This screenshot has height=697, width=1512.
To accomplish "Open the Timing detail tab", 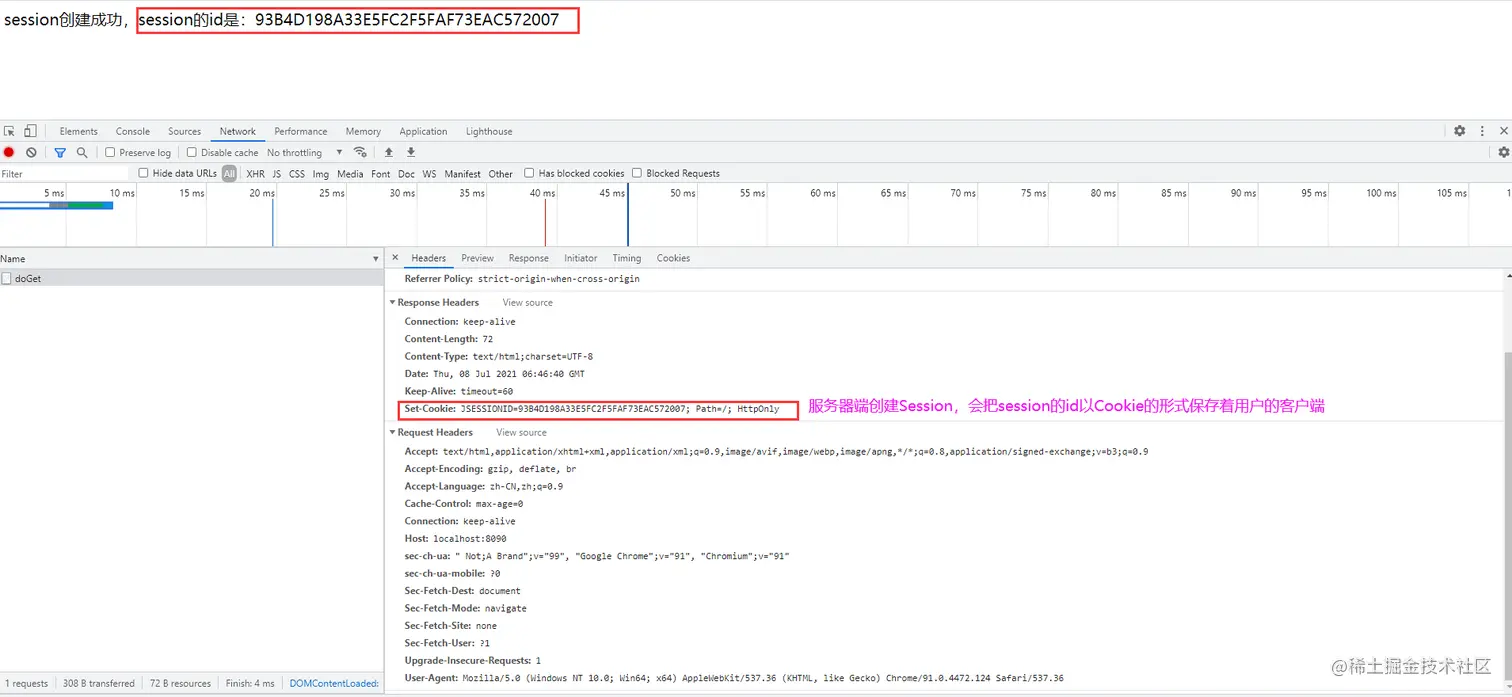I will (627, 258).
